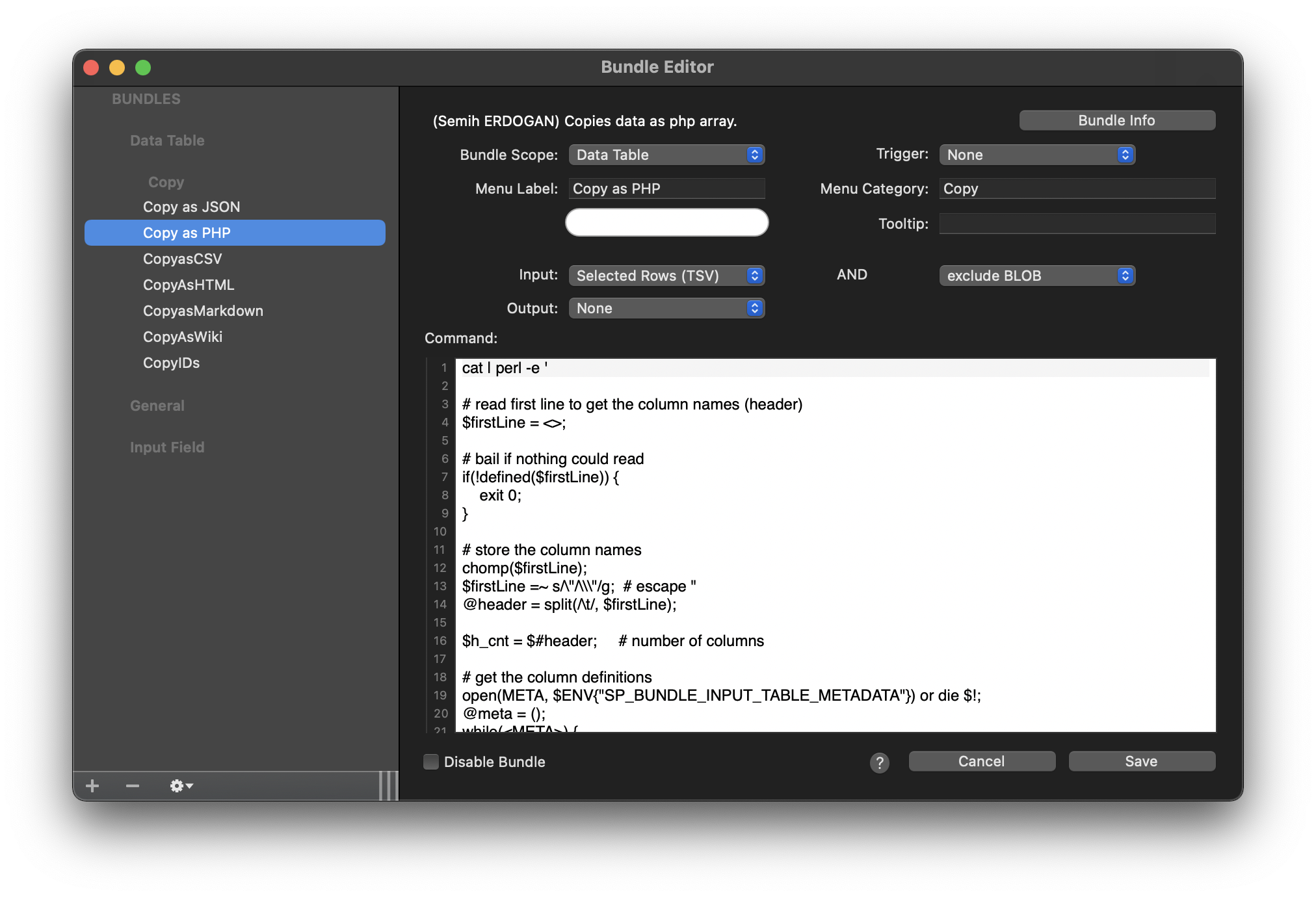This screenshot has height=897, width=1316.
Task: Open the Trigger dropdown
Action: click(x=1036, y=155)
